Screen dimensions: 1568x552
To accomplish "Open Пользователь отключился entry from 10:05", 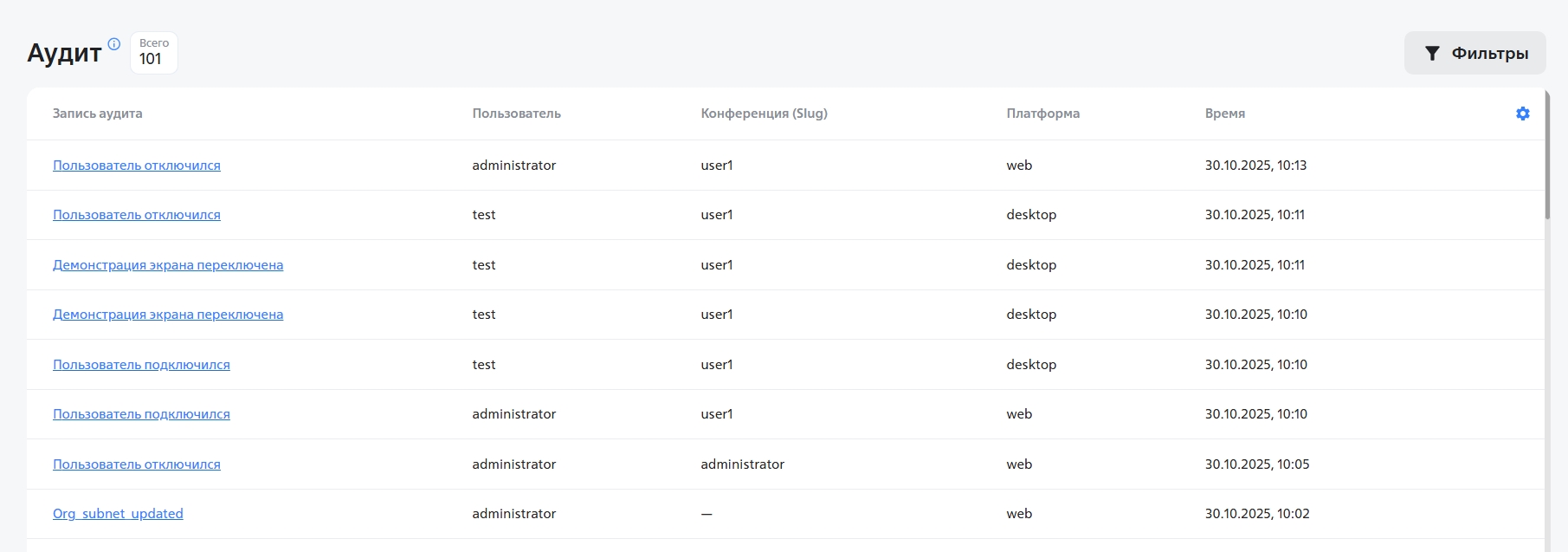I will point(137,464).
